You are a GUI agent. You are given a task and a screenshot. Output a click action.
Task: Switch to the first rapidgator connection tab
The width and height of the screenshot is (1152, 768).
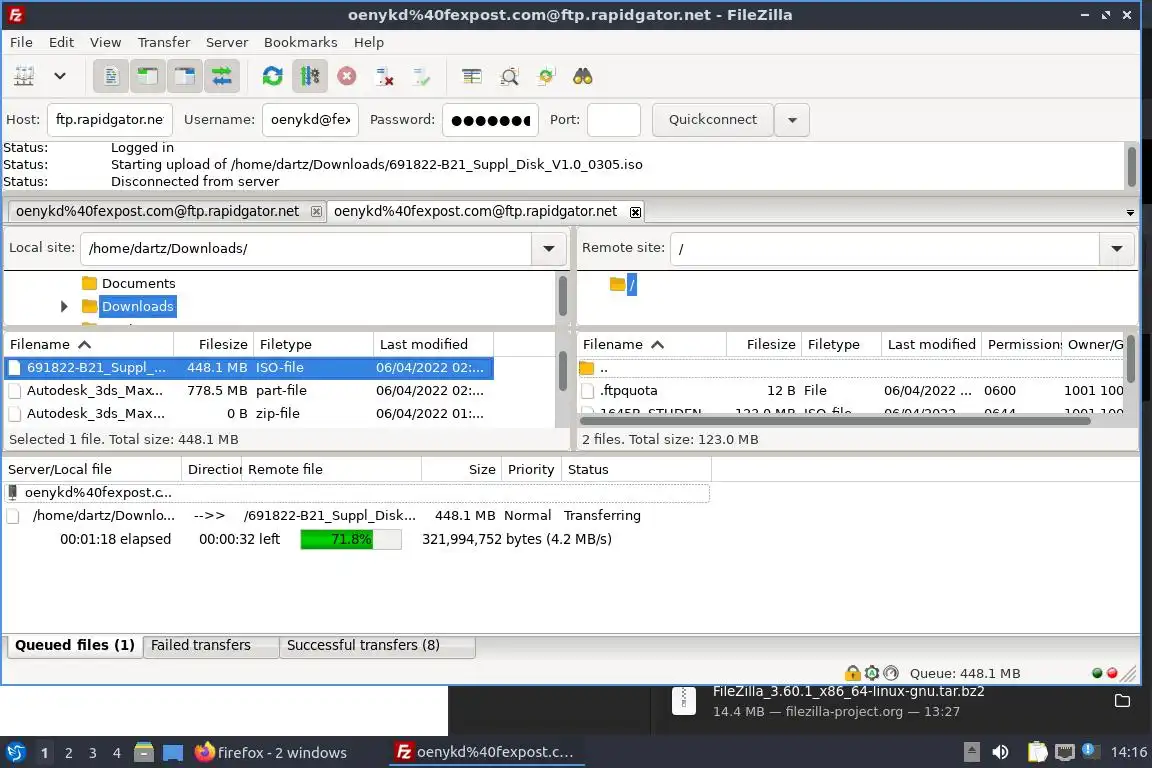(157, 212)
